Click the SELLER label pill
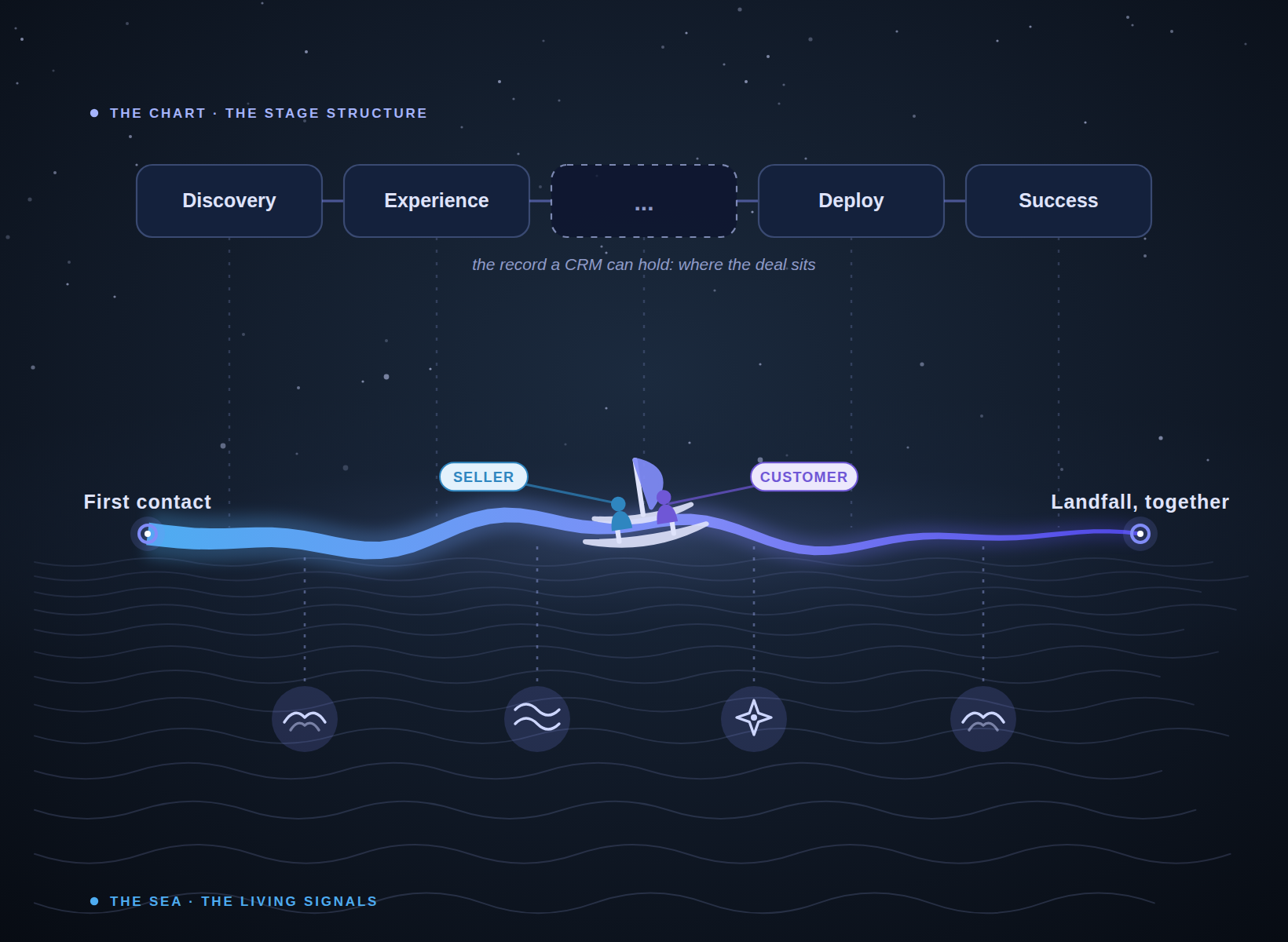This screenshot has width=1288, height=942. [x=484, y=476]
